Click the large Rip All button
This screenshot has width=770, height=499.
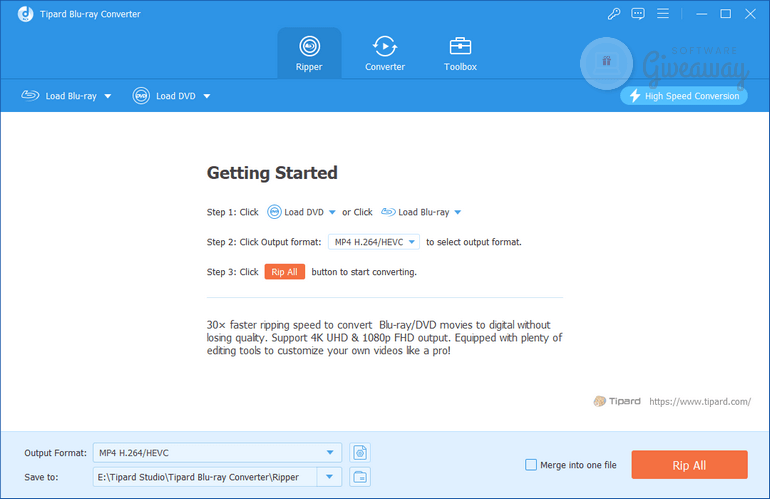[689, 465]
